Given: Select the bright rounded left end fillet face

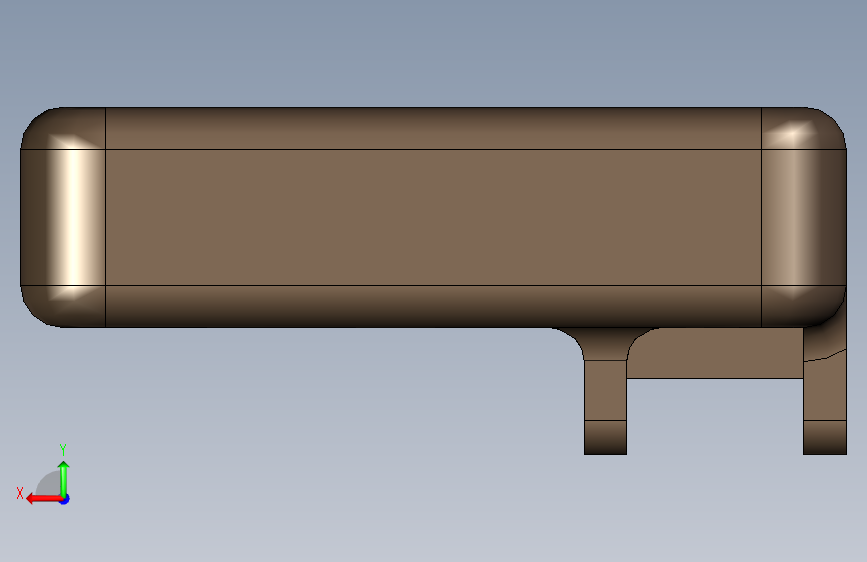Looking at the screenshot, I should [63, 217].
